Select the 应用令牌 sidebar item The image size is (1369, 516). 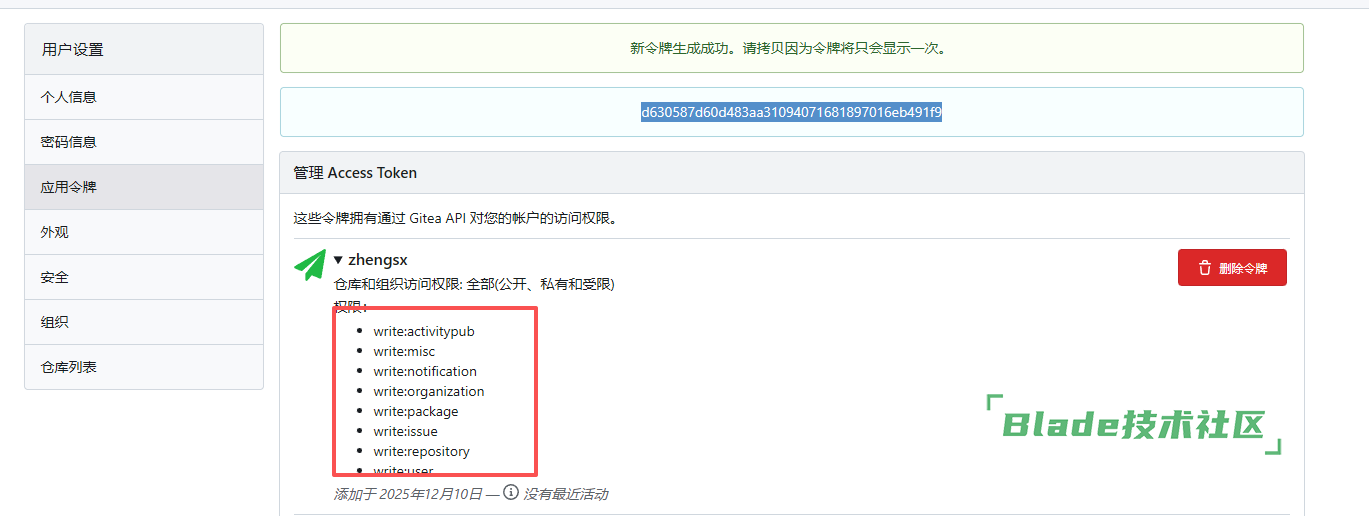point(68,187)
